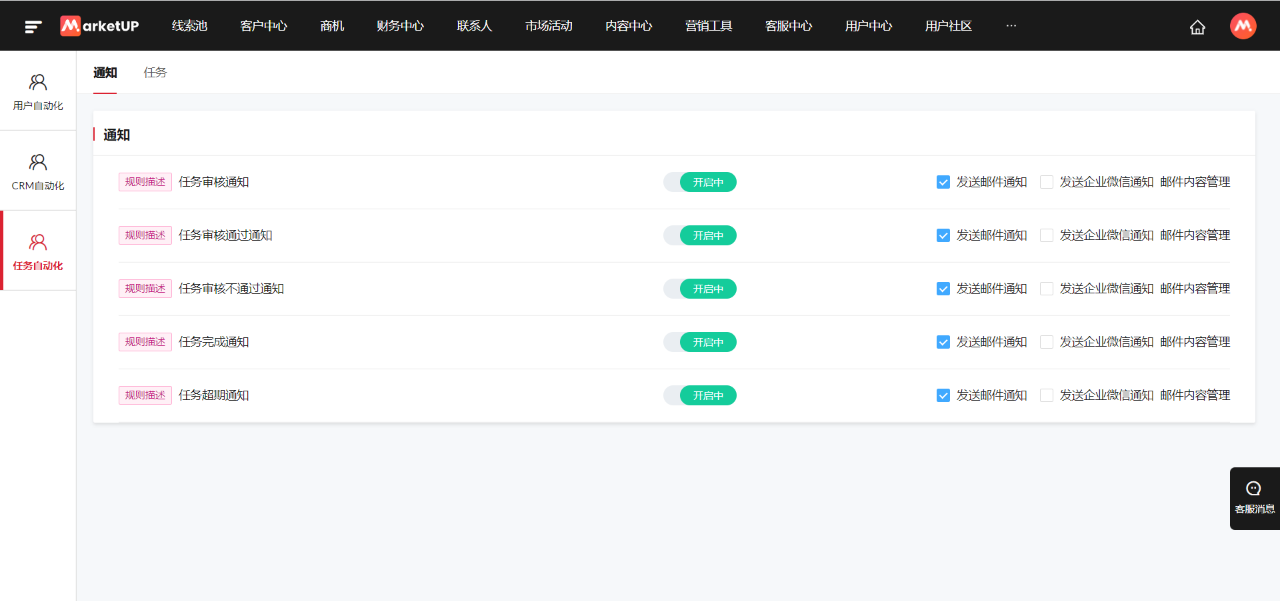Viewport: 1280px width, 601px height.
Task: Switch to the 任务 tab
Action: click(x=155, y=73)
